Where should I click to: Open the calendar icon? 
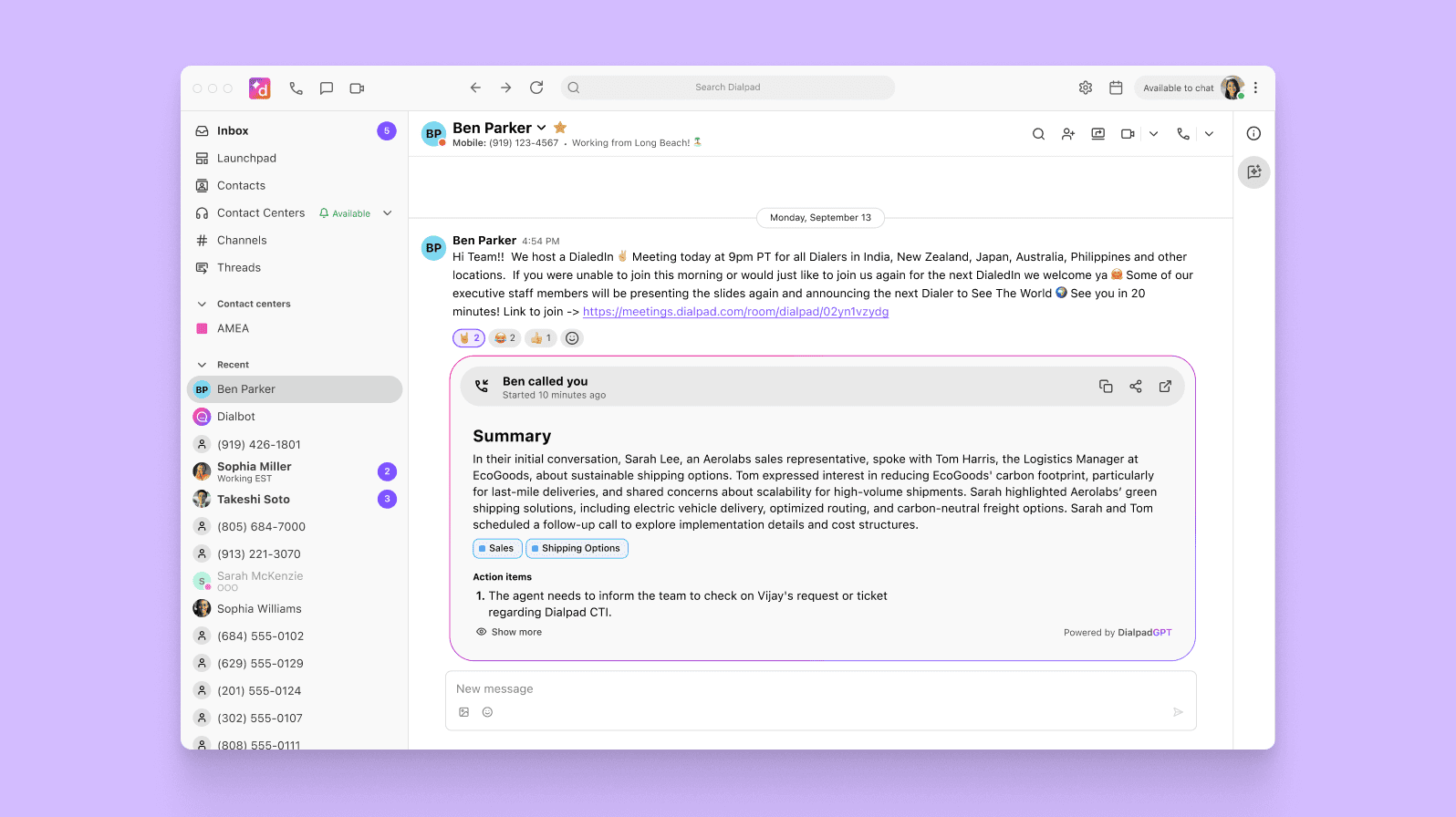click(1115, 88)
